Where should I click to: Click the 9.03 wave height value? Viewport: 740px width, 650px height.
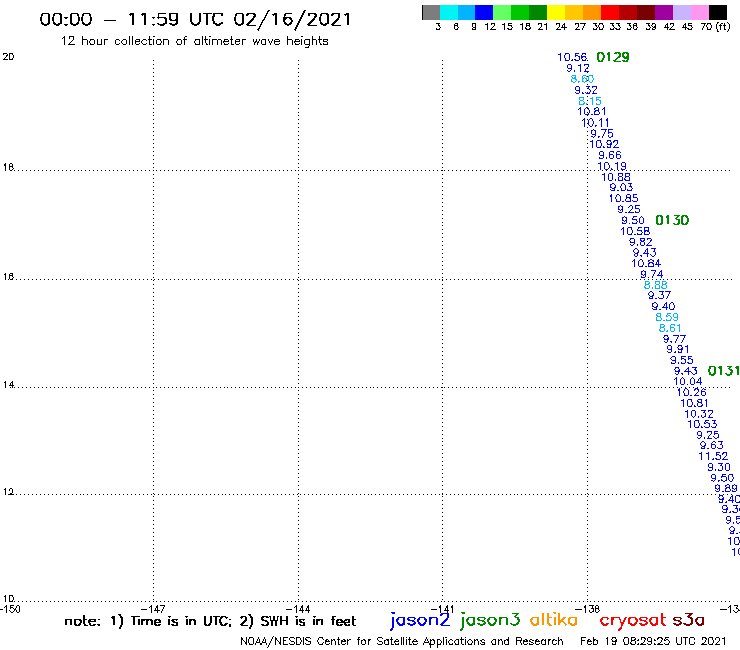click(621, 187)
